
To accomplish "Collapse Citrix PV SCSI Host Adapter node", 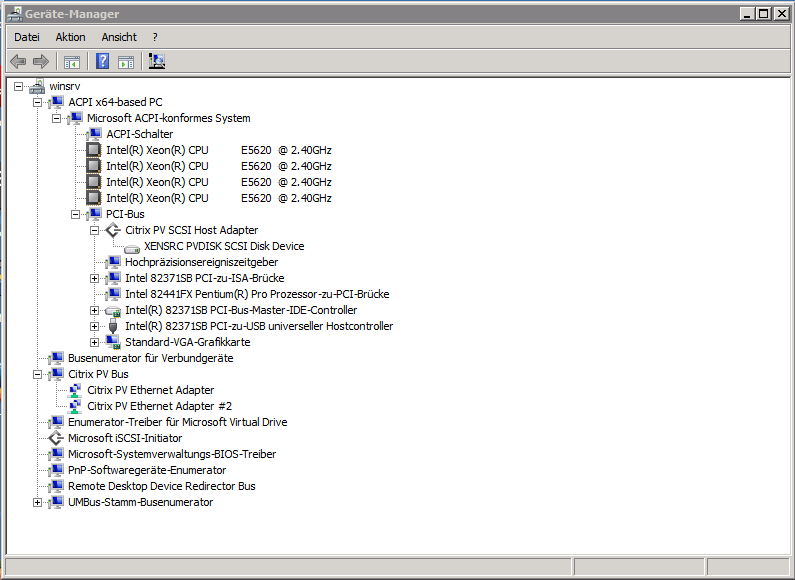I will [94, 231].
